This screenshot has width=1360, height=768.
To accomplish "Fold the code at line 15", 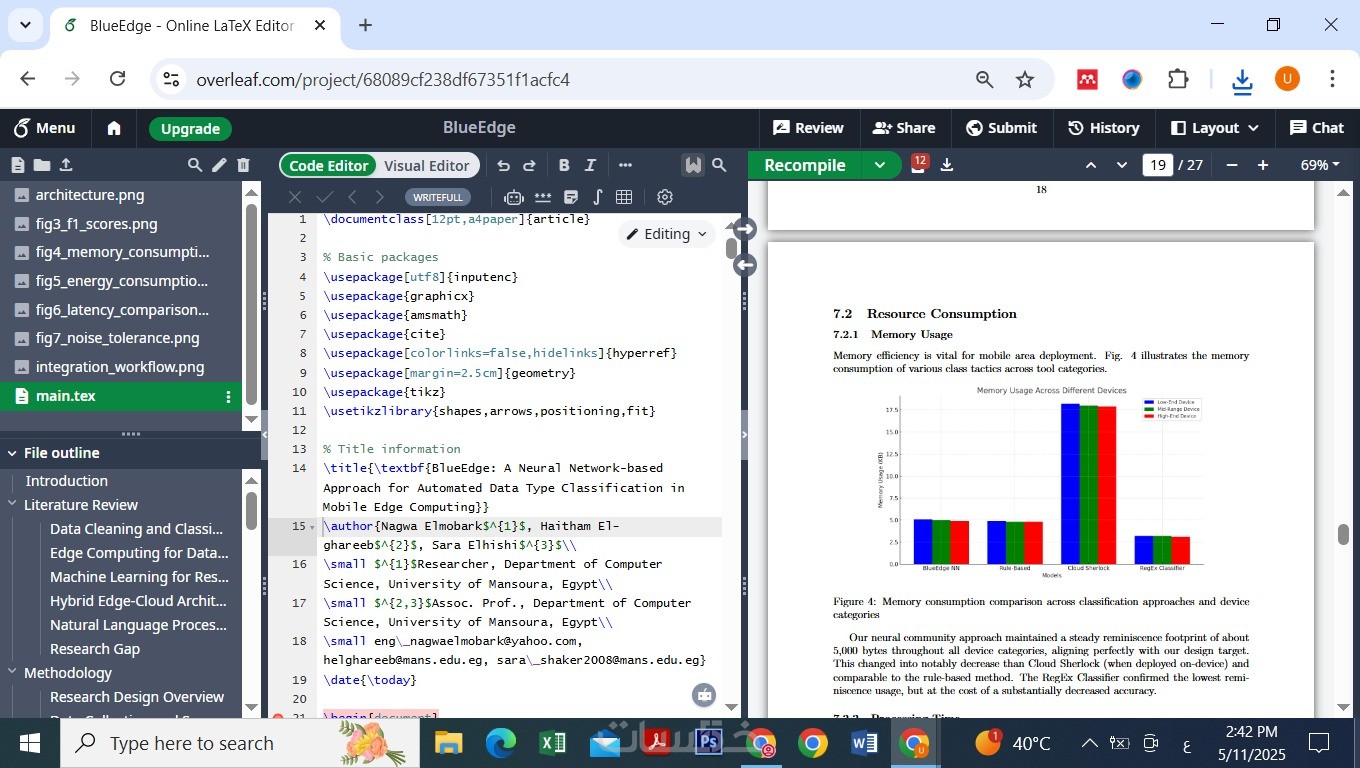I will click(x=312, y=527).
